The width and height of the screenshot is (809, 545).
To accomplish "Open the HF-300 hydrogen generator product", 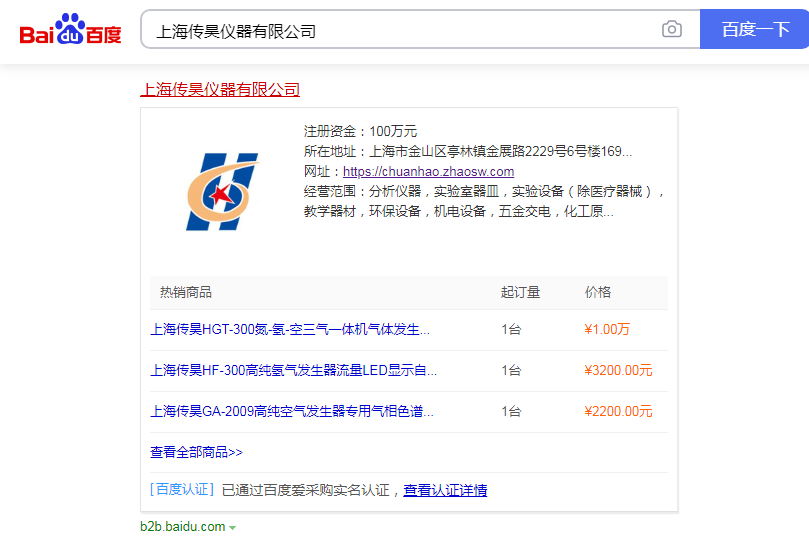I will click(x=293, y=370).
